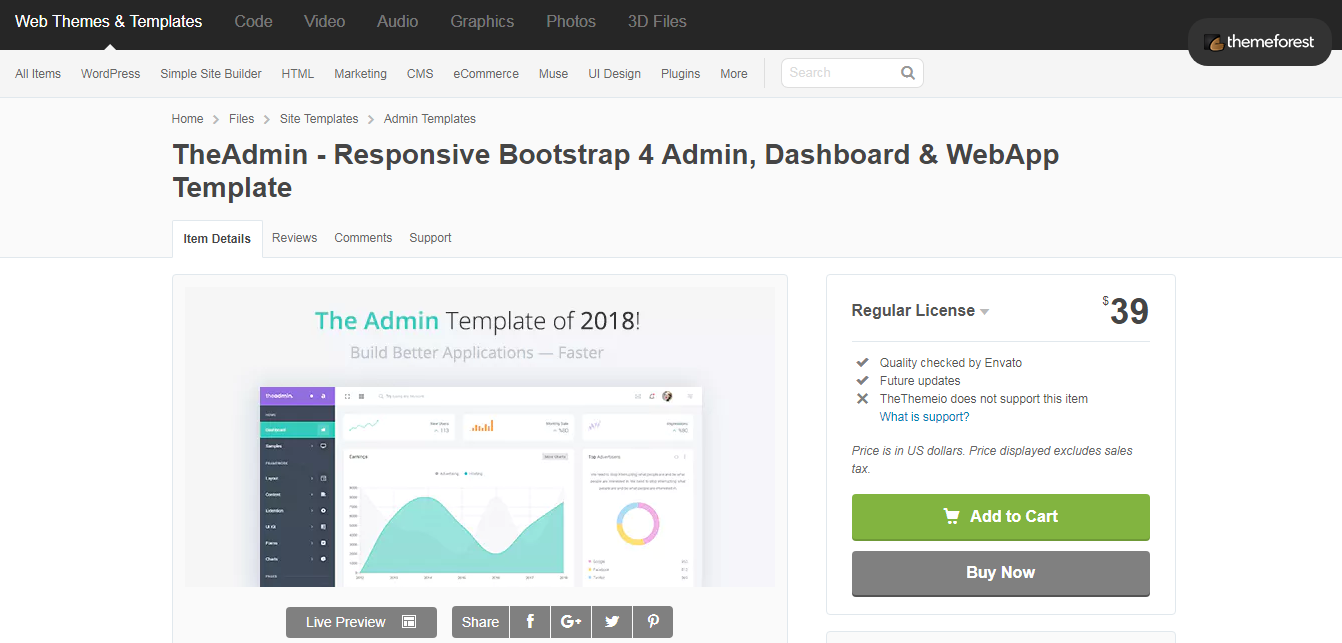The width and height of the screenshot is (1342, 643).
Task: Open the Photos category
Action: click(x=571, y=21)
